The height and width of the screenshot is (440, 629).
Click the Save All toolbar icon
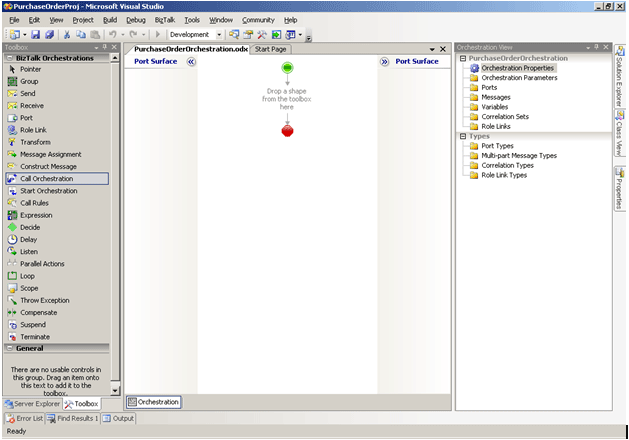coord(49,35)
